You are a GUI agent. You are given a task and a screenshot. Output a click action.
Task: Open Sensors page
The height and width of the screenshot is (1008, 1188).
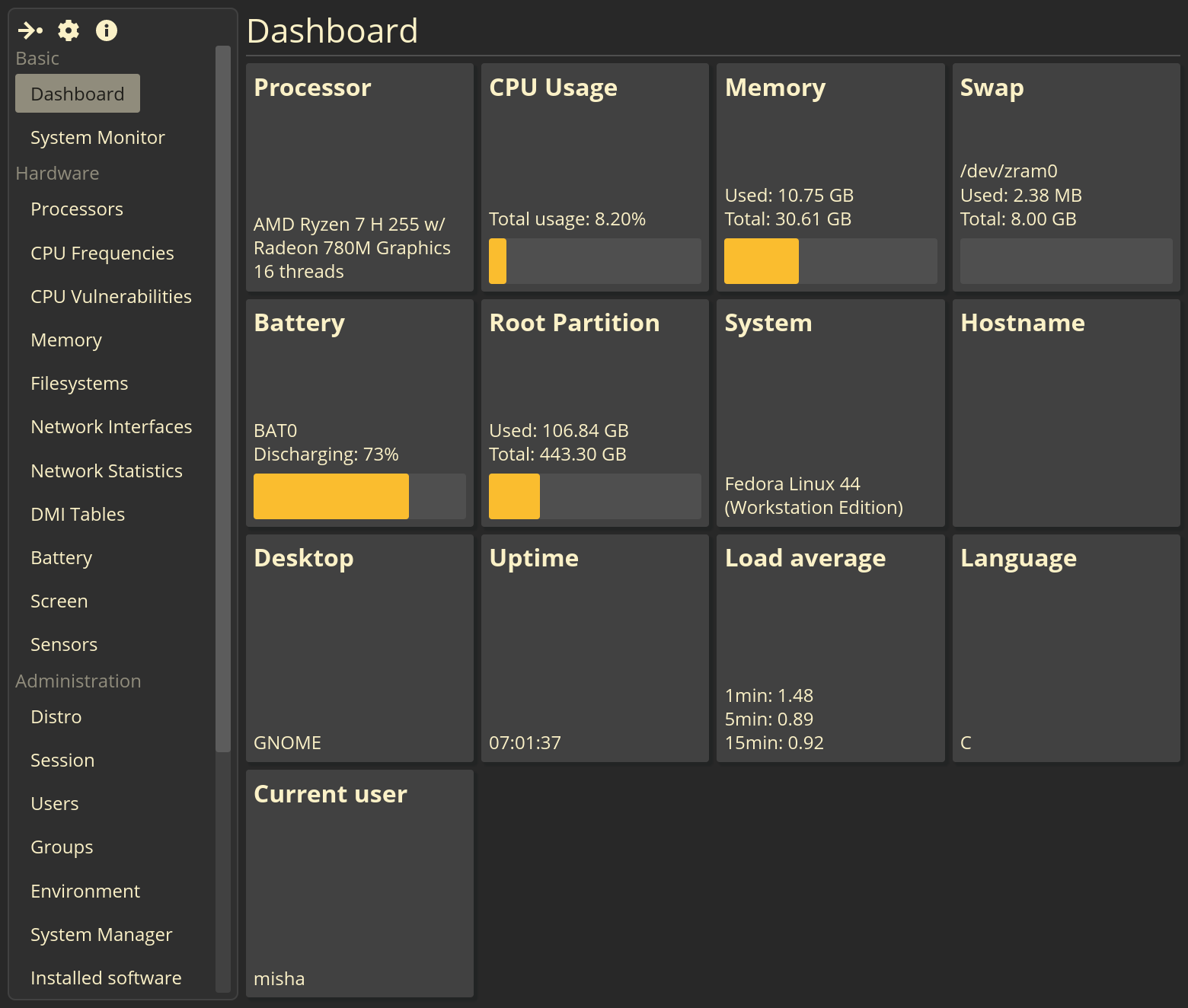click(x=64, y=644)
